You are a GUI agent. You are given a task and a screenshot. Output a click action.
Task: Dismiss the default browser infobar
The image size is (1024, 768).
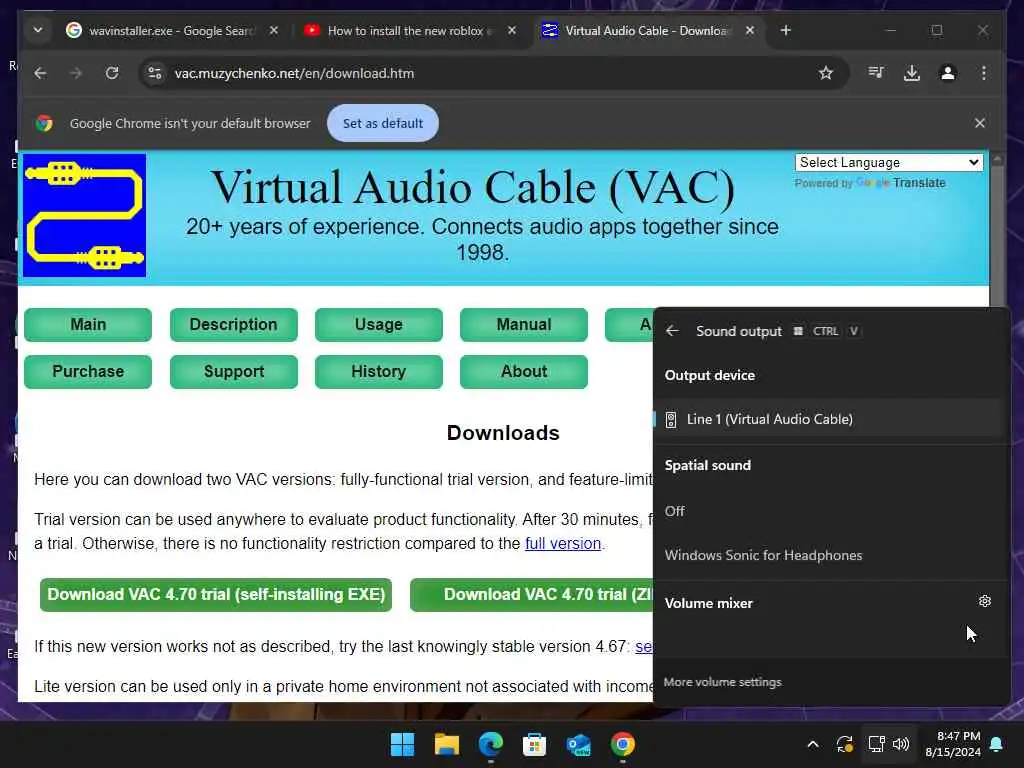[980, 123]
